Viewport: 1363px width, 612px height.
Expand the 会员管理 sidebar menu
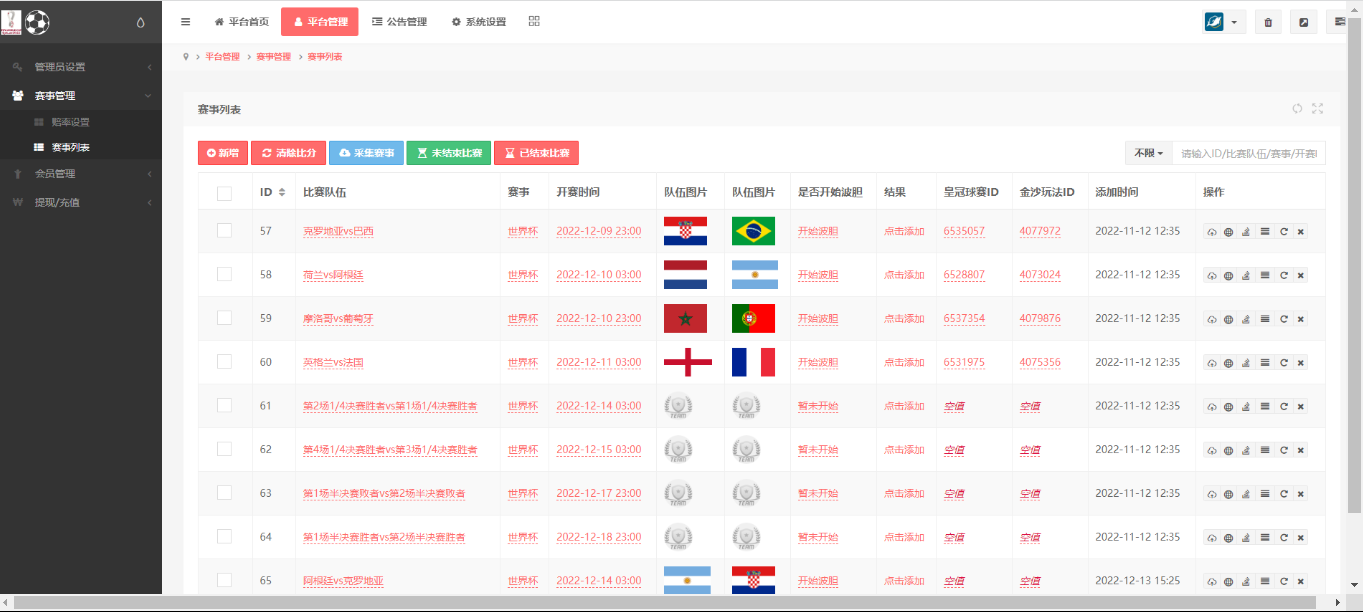81,174
